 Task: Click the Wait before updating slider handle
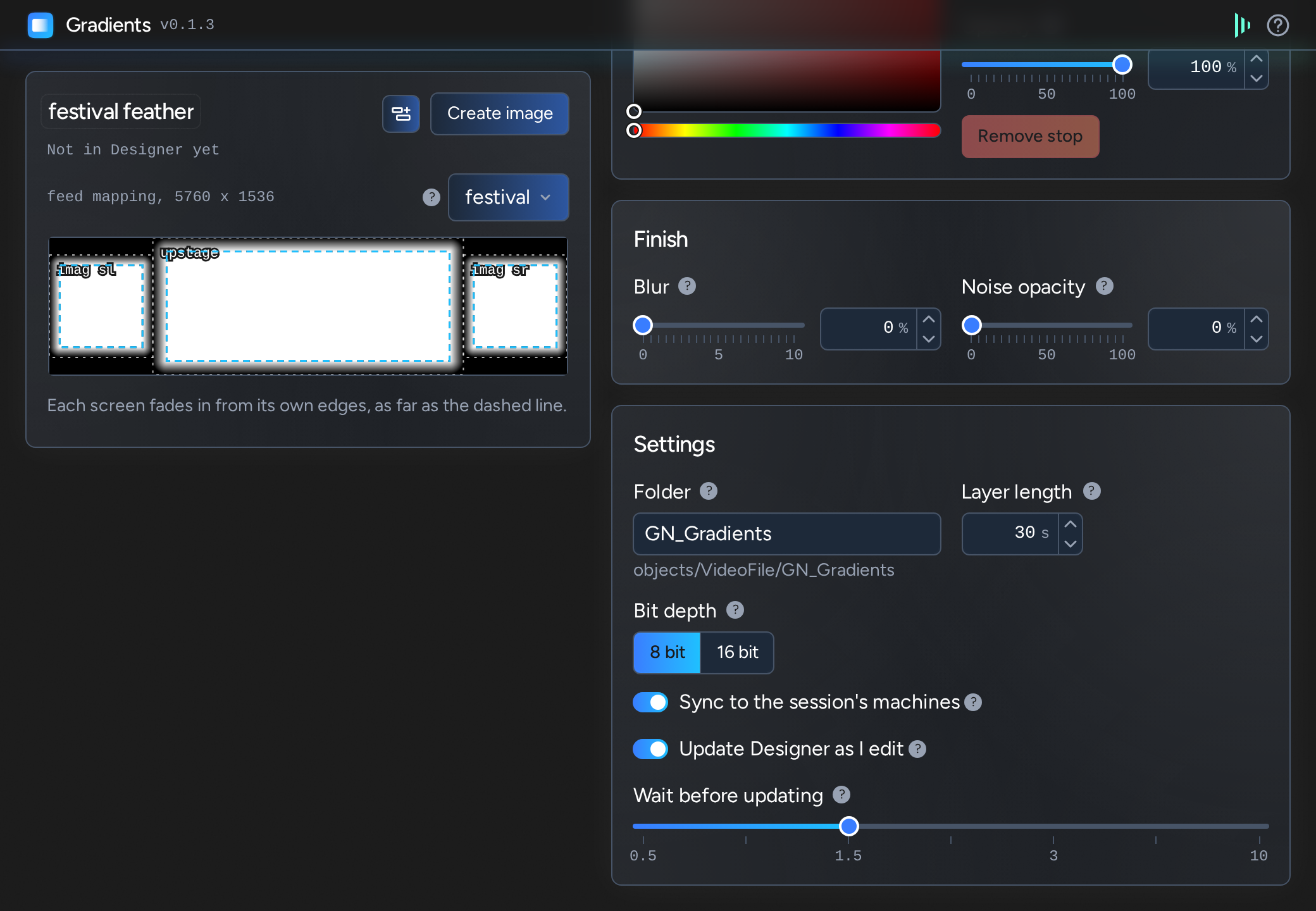tap(849, 826)
